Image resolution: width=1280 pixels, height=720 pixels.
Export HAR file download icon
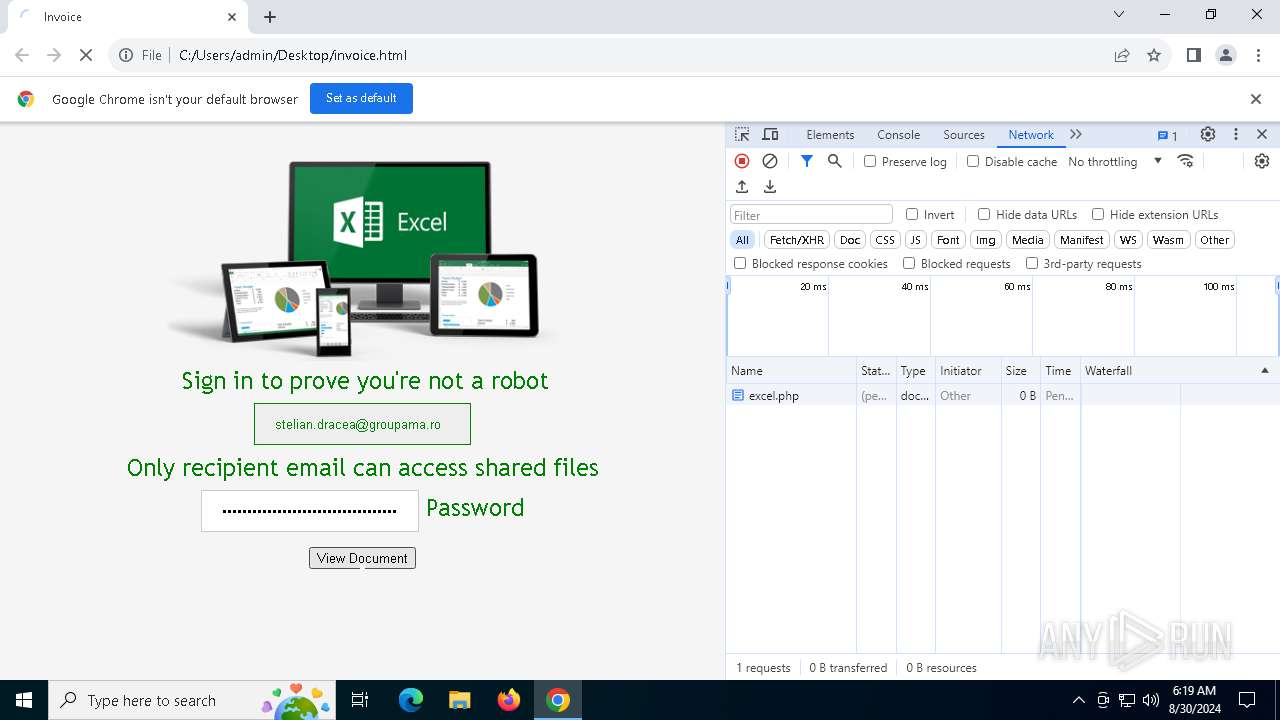(x=770, y=187)
